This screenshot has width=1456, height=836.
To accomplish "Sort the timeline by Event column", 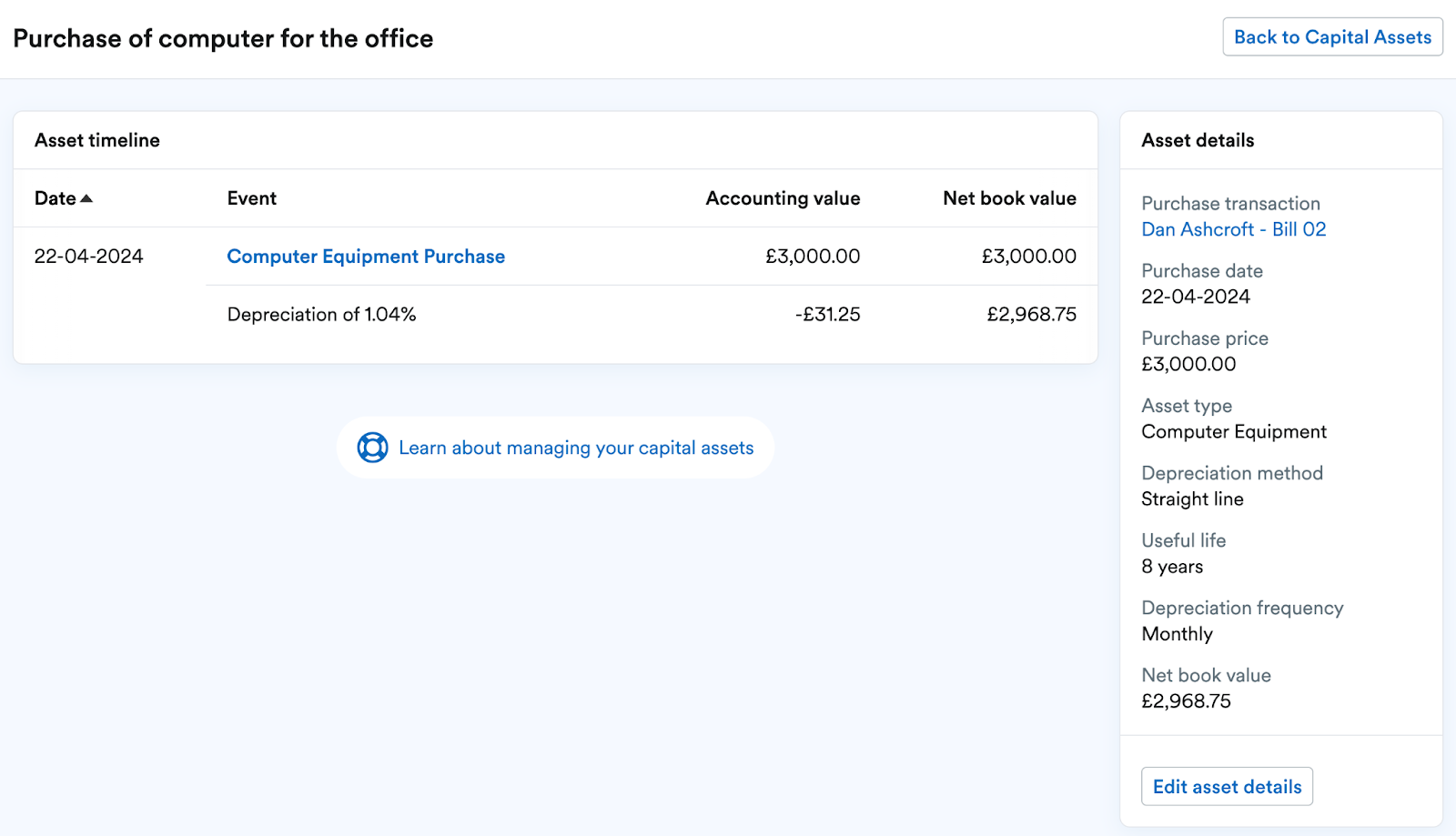I will [x=251, y=197].
